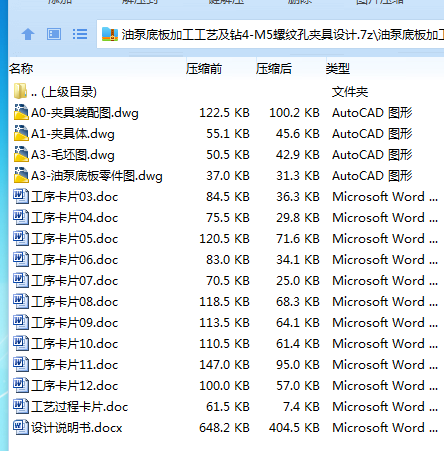The image size is (444, 451).
Task: Click the .. (上级目录) row label
Action: [64, 92]
